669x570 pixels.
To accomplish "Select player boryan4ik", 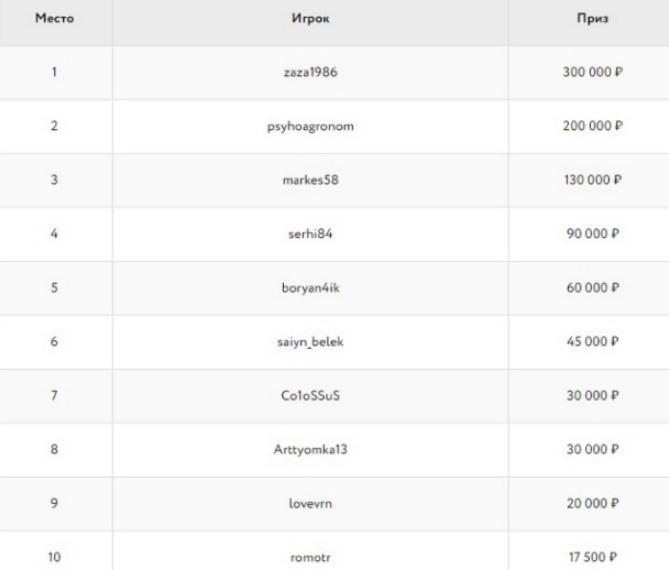I will coord(311,288).
